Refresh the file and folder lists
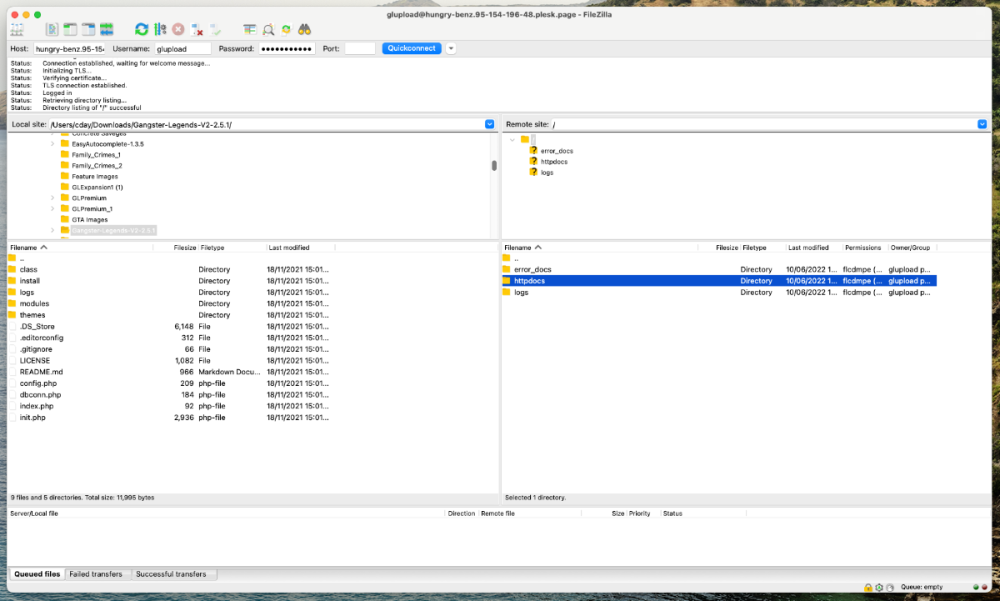The height and width of the screenshot is (601, 1000). click(141, 30)
